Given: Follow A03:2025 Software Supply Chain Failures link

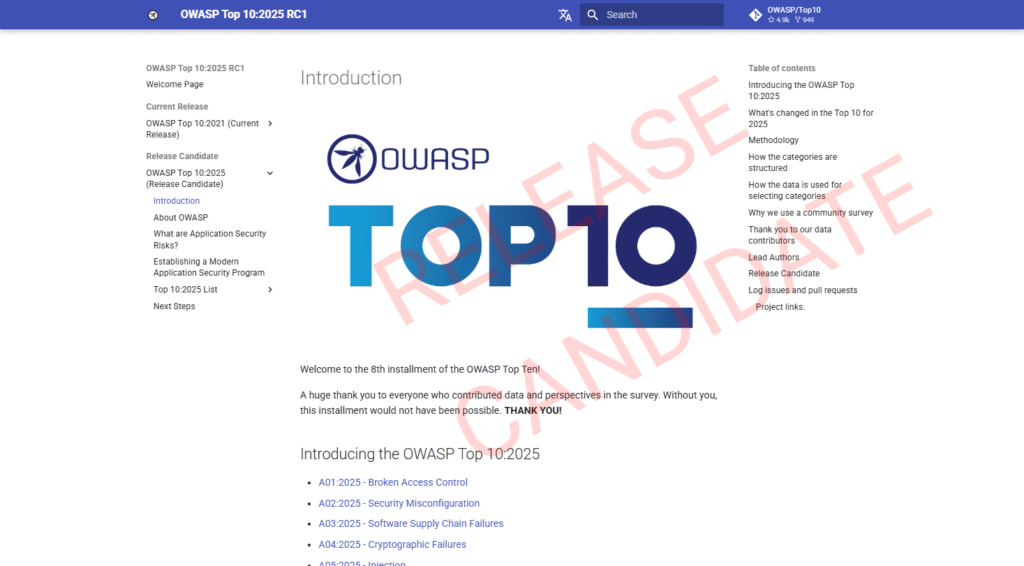Looking at the screenshot, I should 411,524.
